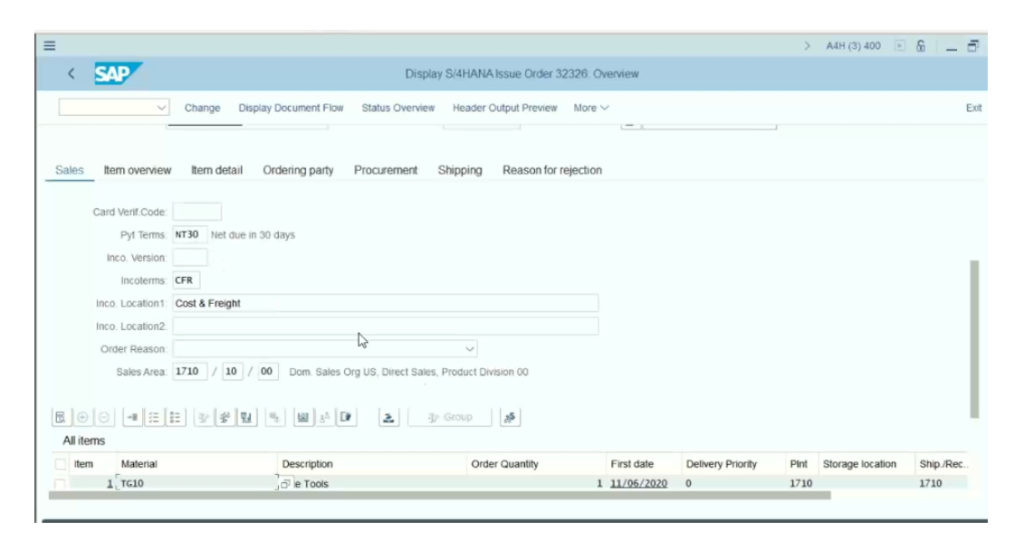Click the hand-over icon left of Group
The width and height of the screenshot is (1024, 550).
(x=389, y=417)
